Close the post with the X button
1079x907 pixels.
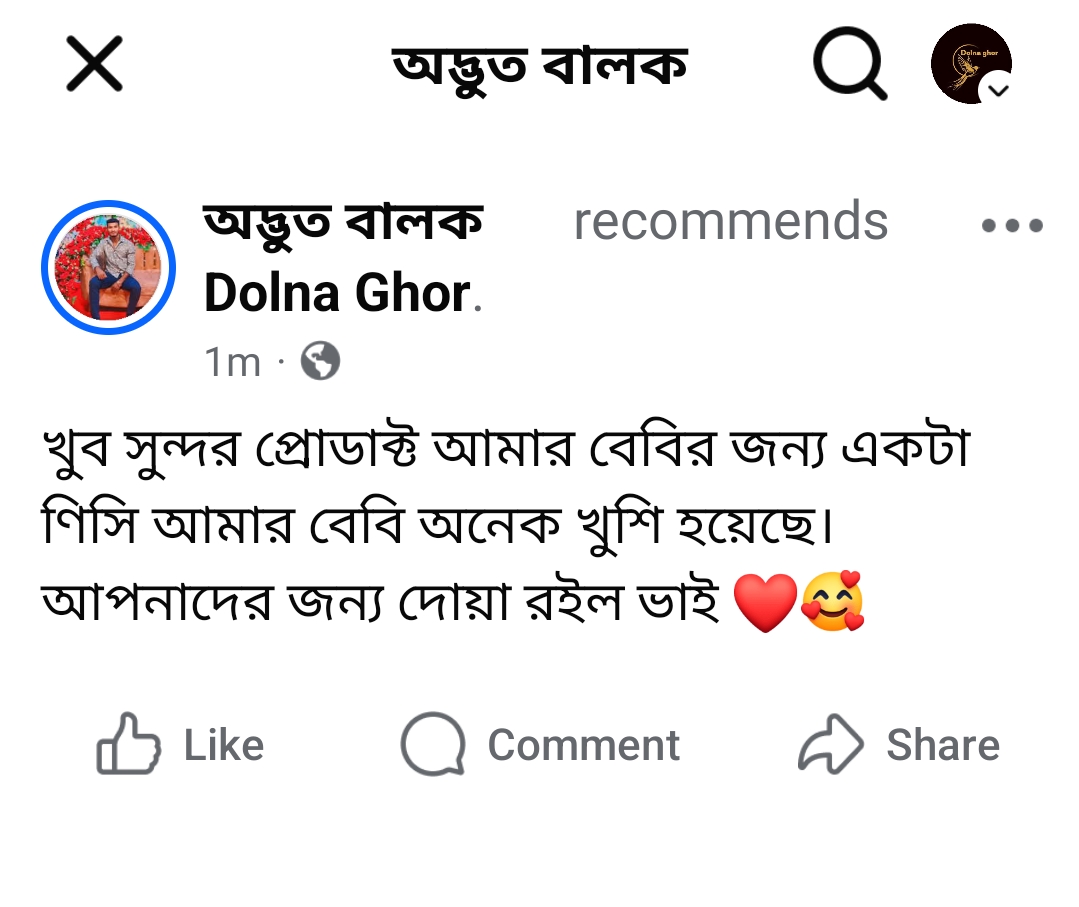click(x=93, y=64)
